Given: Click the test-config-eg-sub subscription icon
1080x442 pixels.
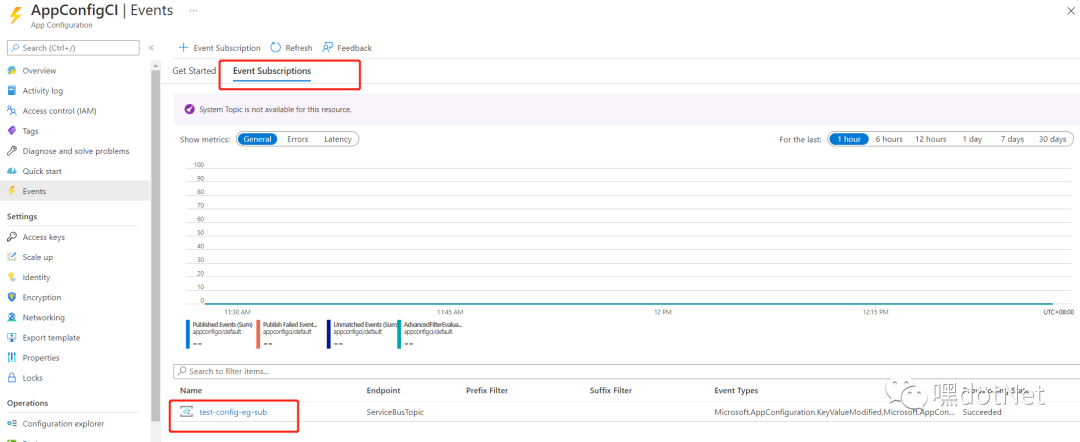Looking at the screenshot, I should 186,412.
